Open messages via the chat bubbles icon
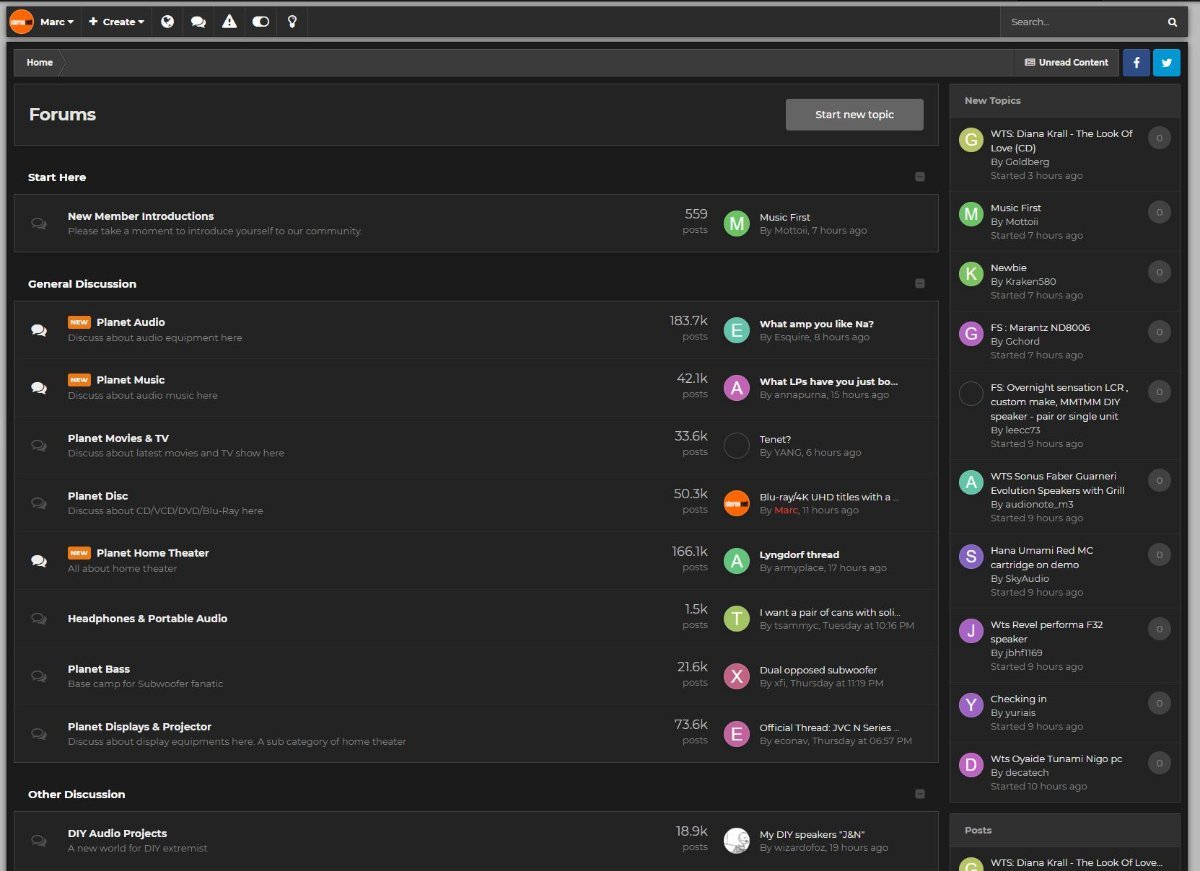Image resolution: width=1200 pixels, height=871 pixels. (198, 21)
